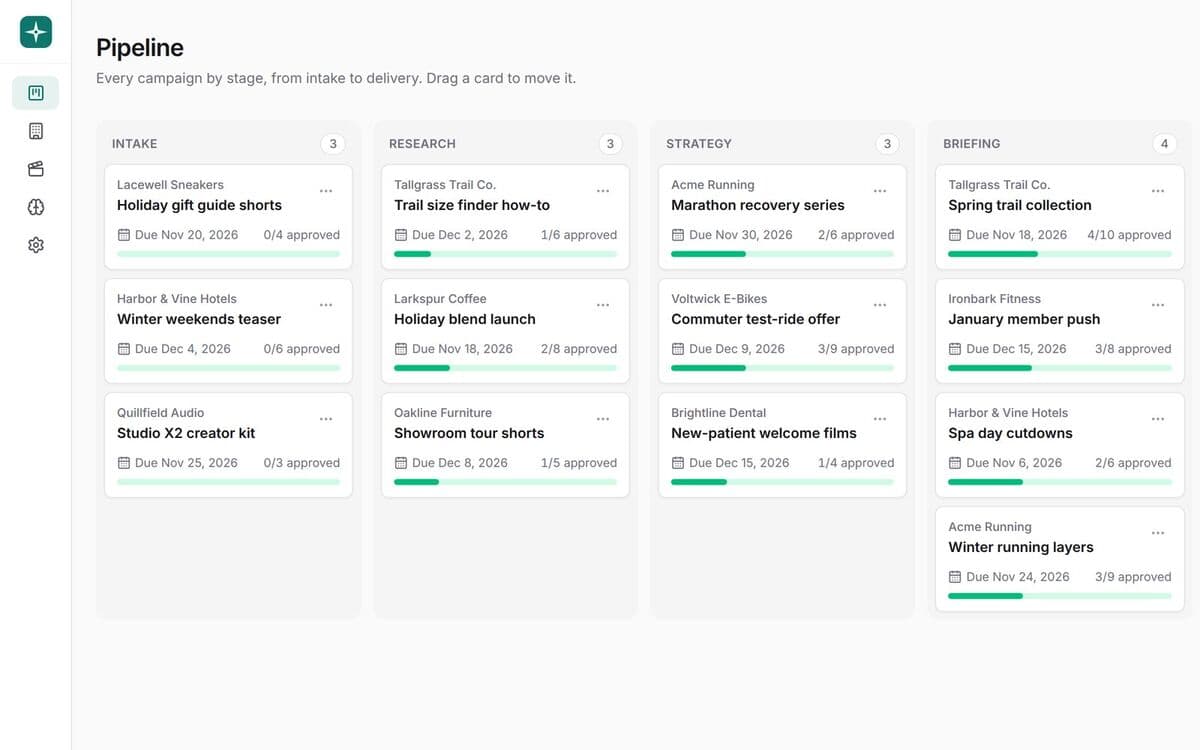Open more options for Holiday gift guide shorts
This screenshot has width=1200, height=750.
326,191
